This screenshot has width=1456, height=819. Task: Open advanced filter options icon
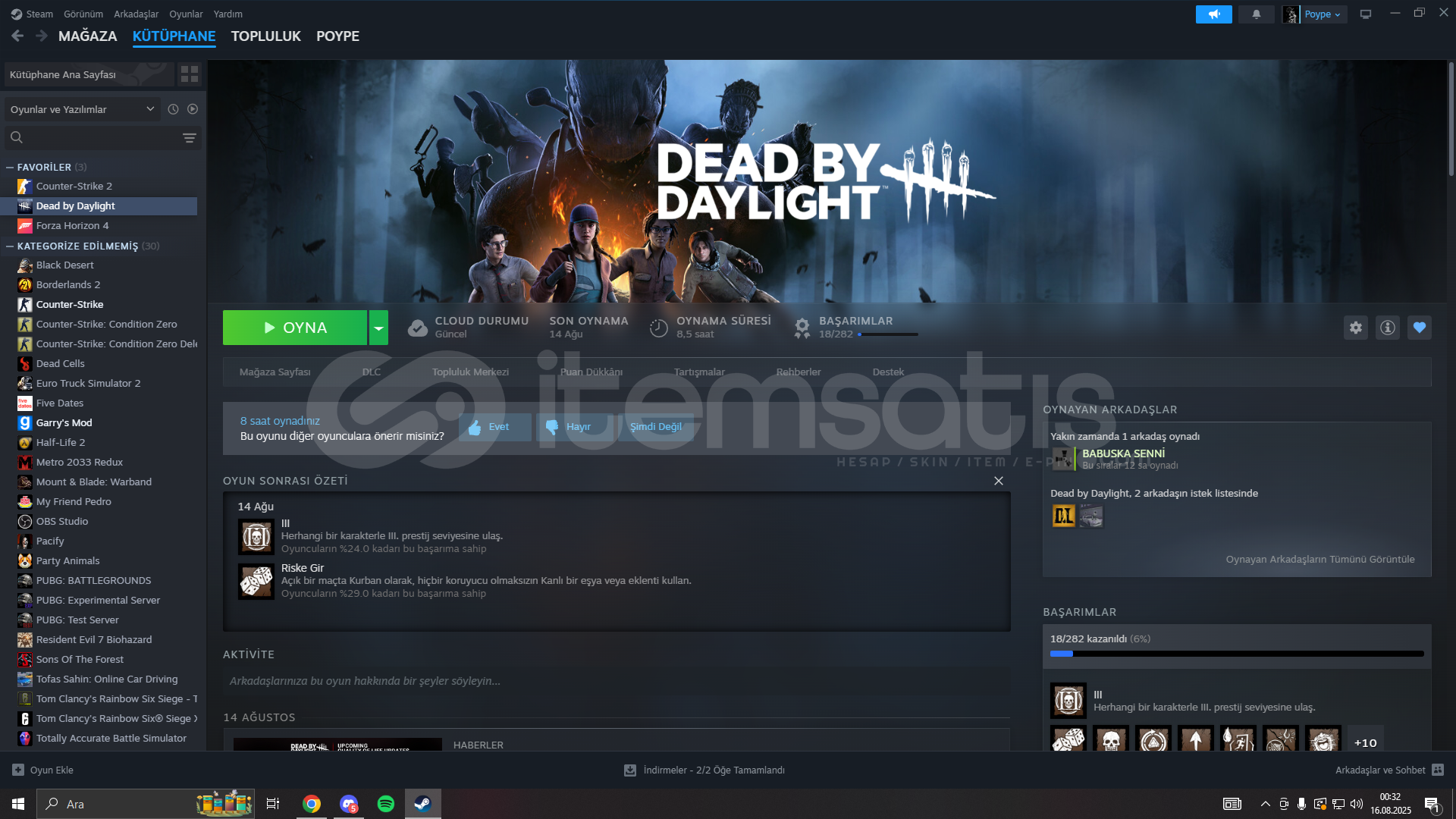click(190, 137)
